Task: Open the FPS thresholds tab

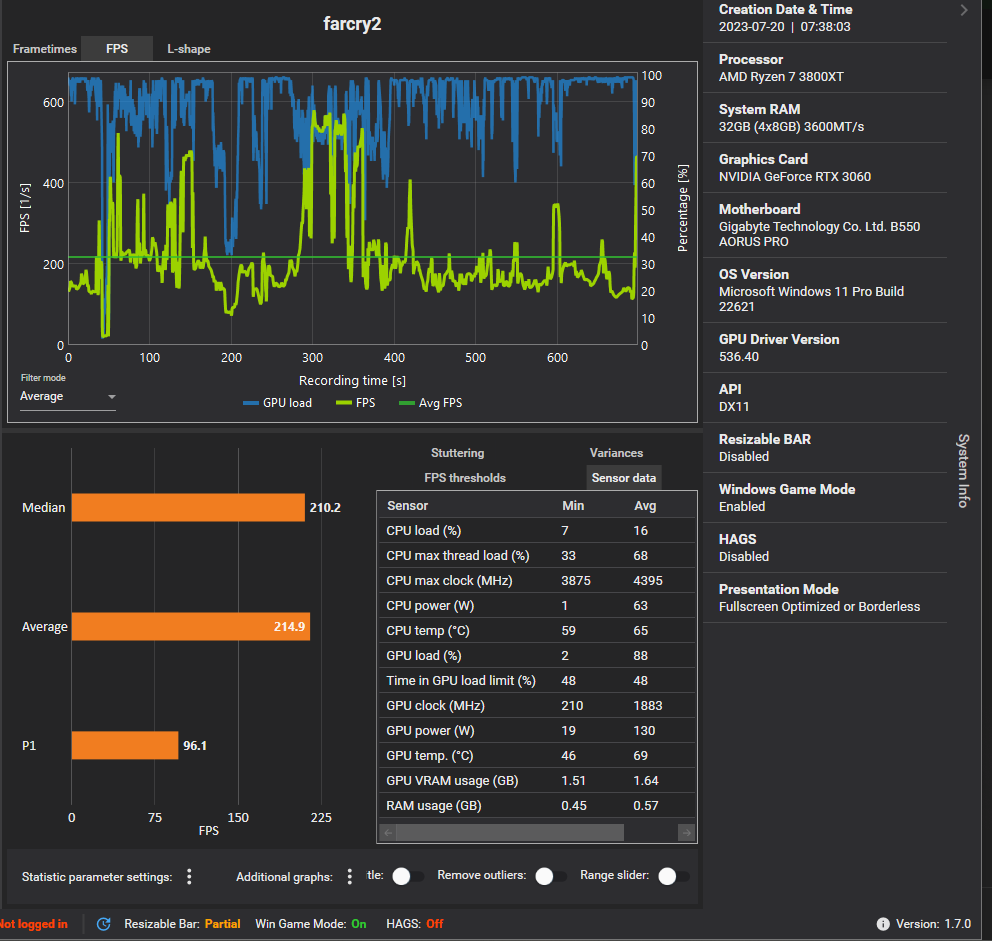Action: coord(465,478)
